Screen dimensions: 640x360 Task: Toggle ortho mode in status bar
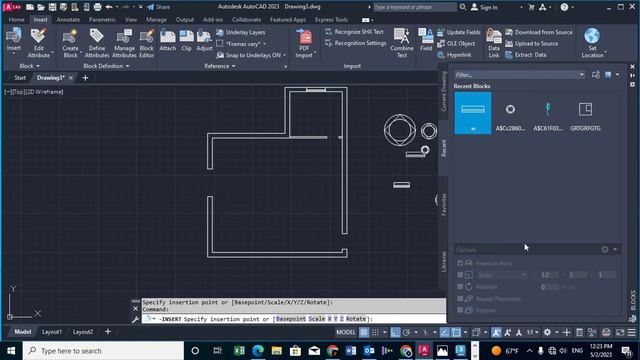click(x=395, y=332)
